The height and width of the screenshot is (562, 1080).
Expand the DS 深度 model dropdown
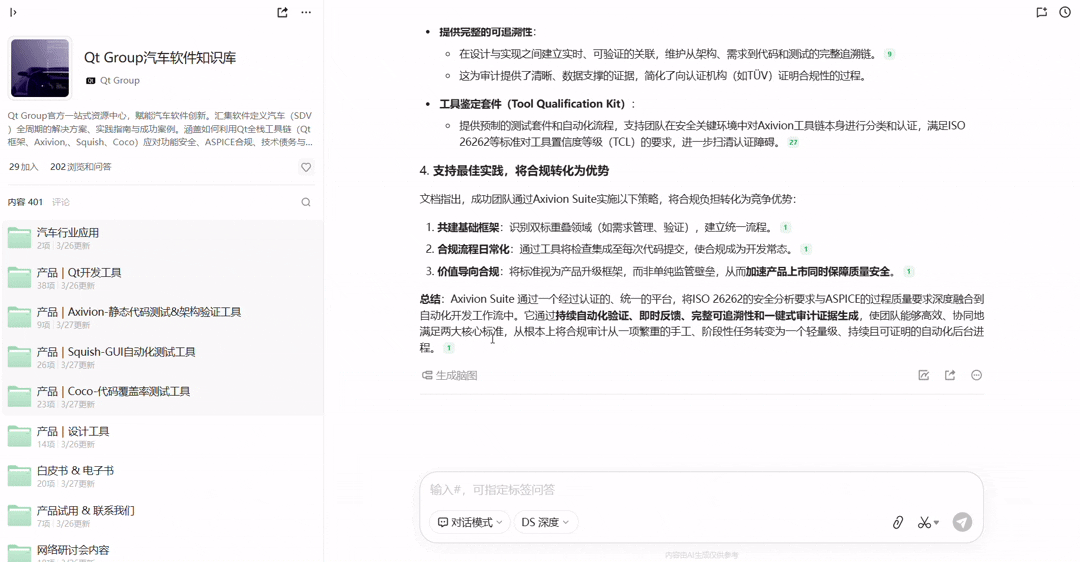(x=545, y=522)
